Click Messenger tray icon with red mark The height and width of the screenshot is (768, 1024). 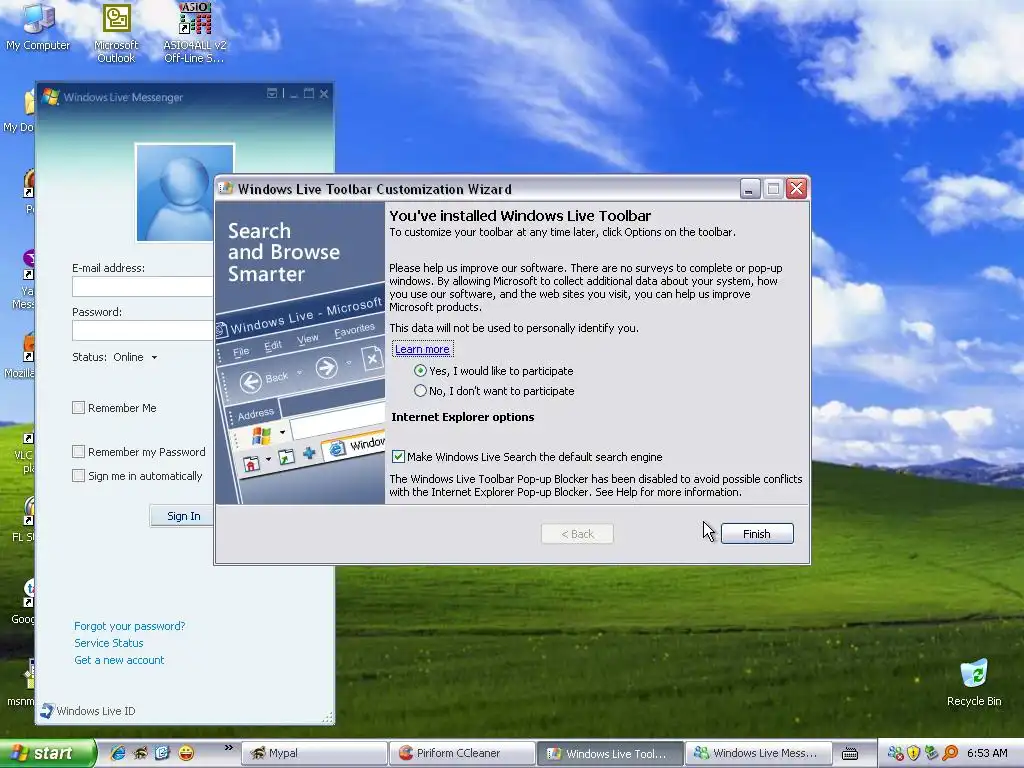(x=895, y=754)
